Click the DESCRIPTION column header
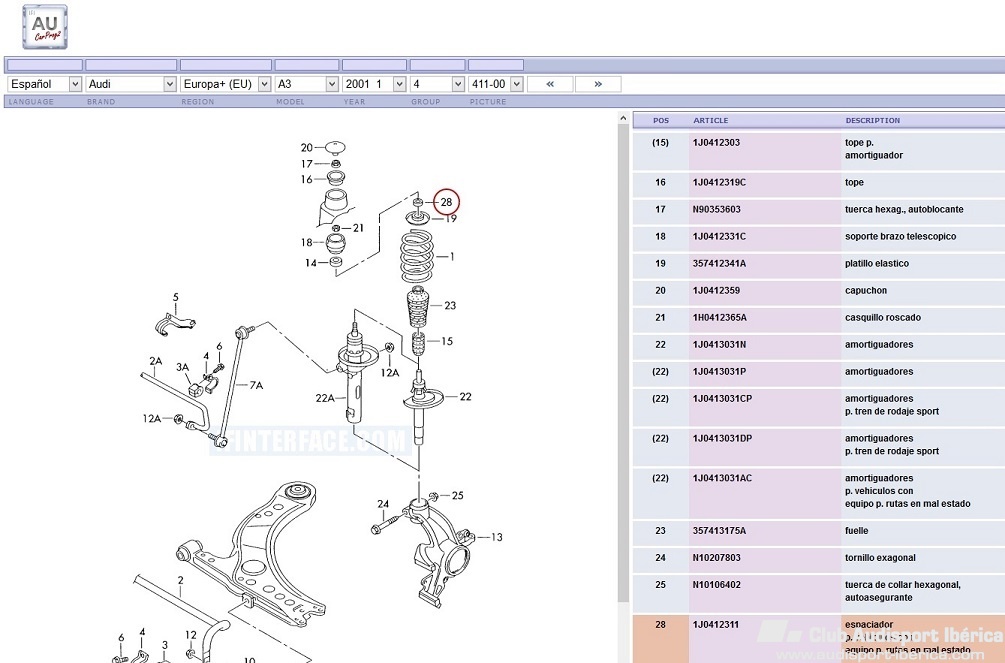The width and height of the screenshot is (1005, 663). (872, 121)
